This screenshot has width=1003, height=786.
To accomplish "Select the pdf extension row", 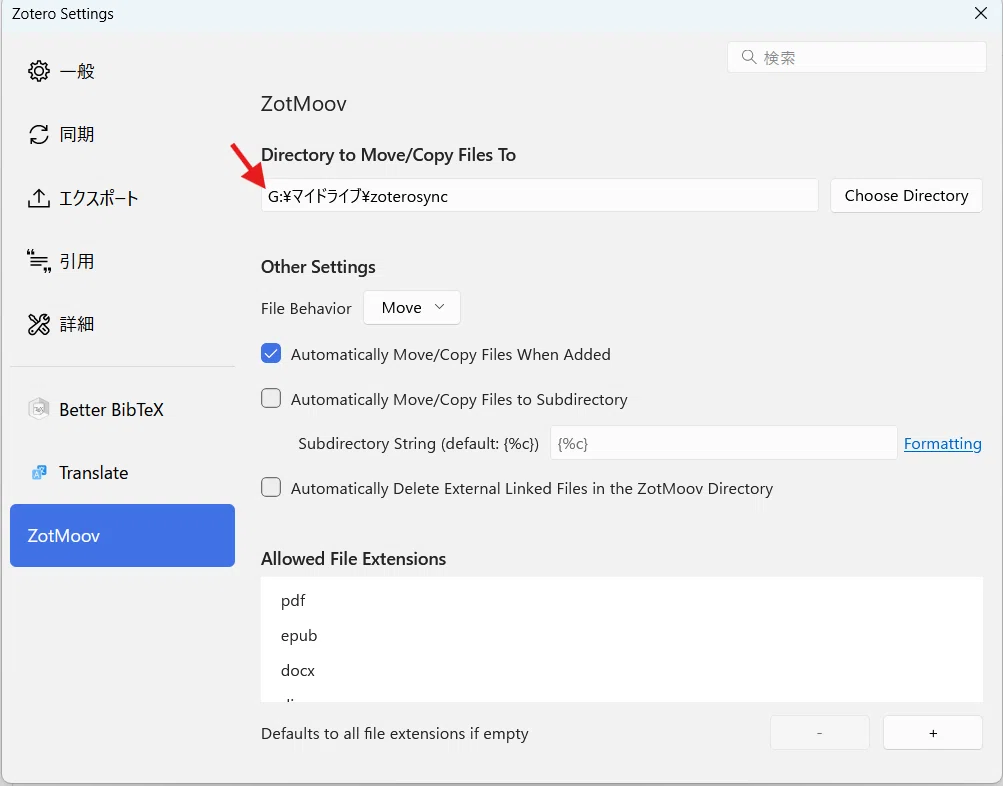I will pyautogui.click(x=621, y=601).
